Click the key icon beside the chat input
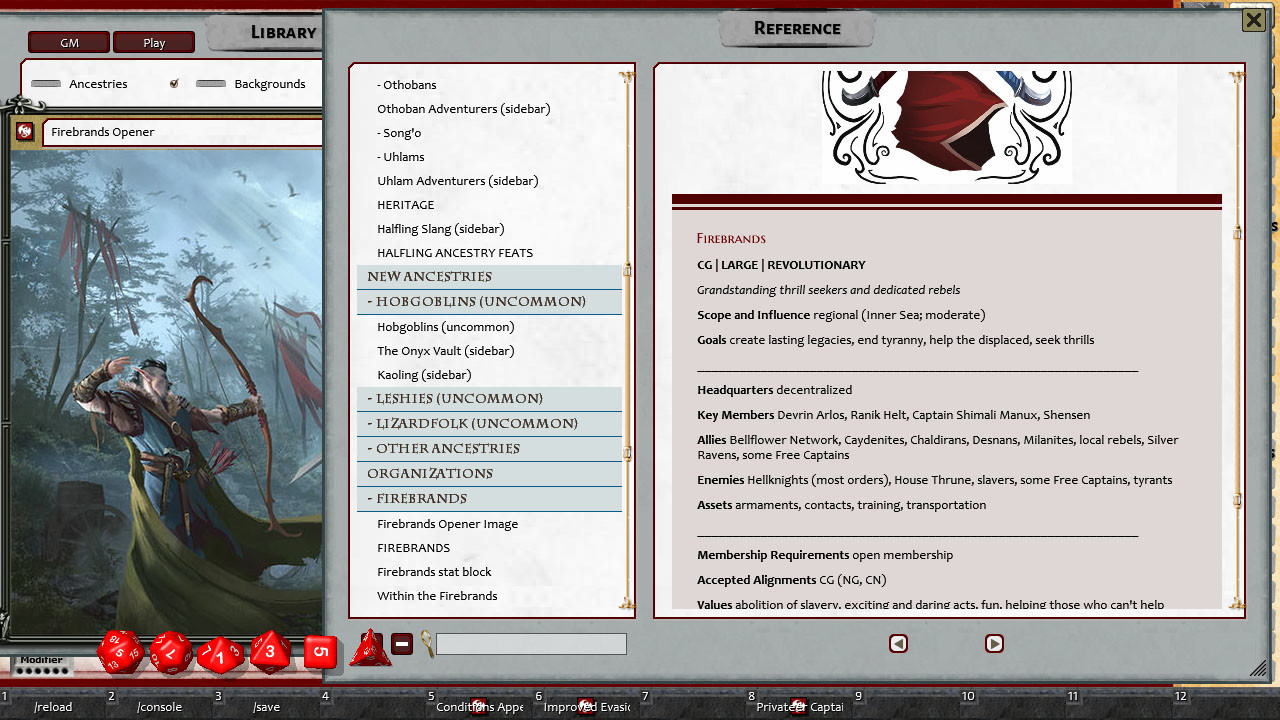This screenshot has height=720, width=1280. tap(425, 644)
